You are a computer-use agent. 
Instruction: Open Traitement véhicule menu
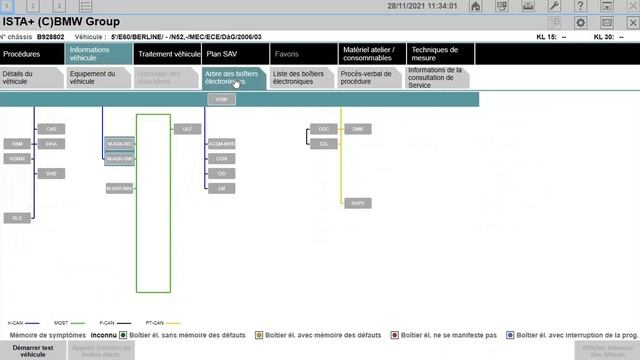click(167, 54)
